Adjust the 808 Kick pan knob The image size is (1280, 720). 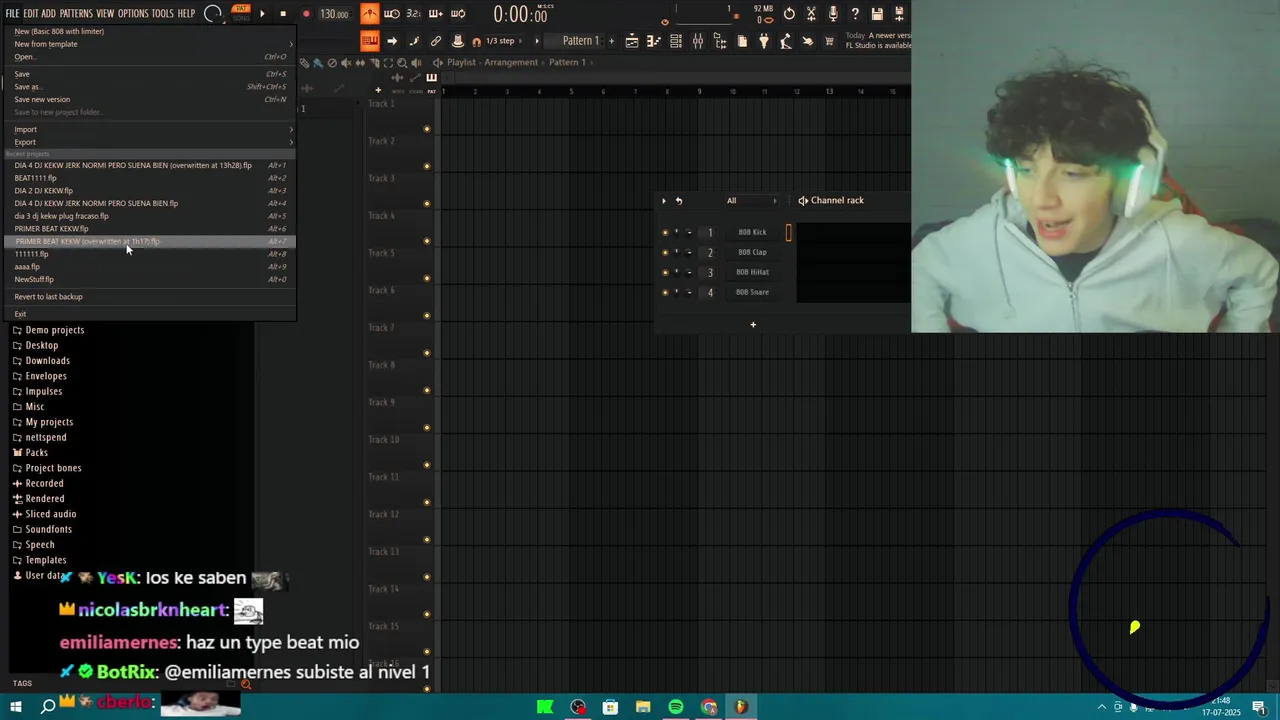click(x=677, y=232)
